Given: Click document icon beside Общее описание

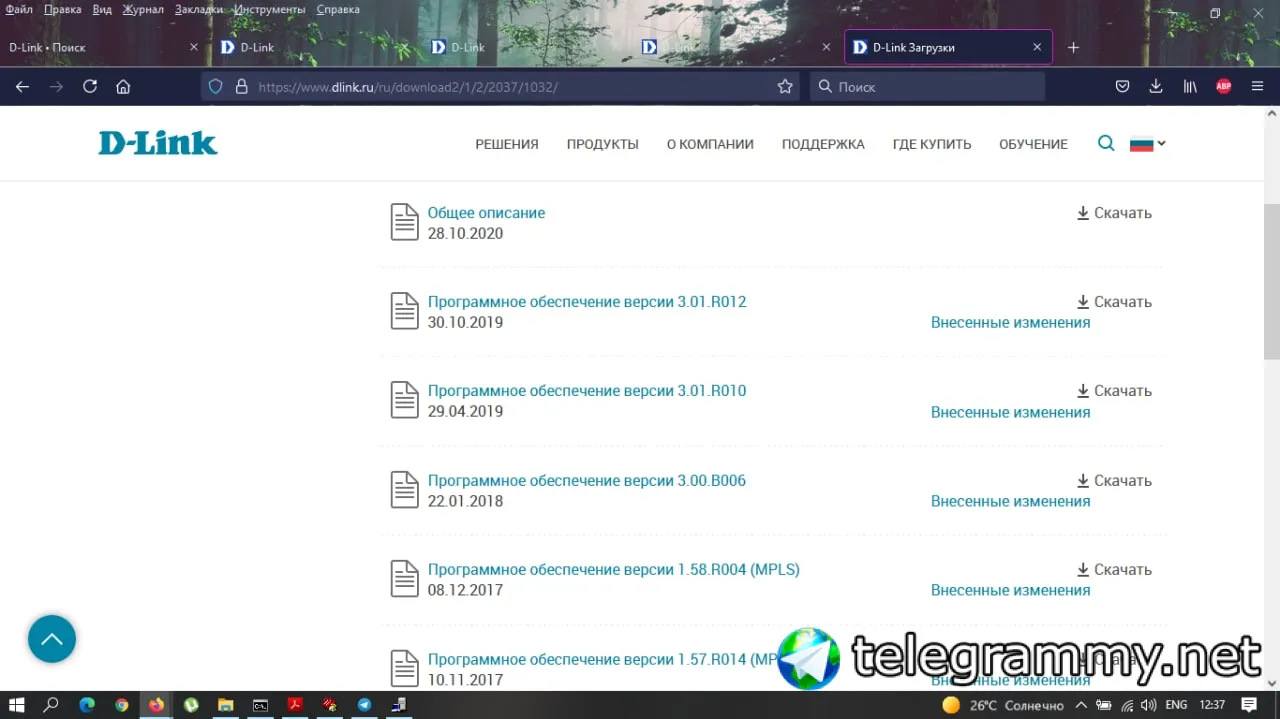Looking at the screenshot, I should 404,222.
